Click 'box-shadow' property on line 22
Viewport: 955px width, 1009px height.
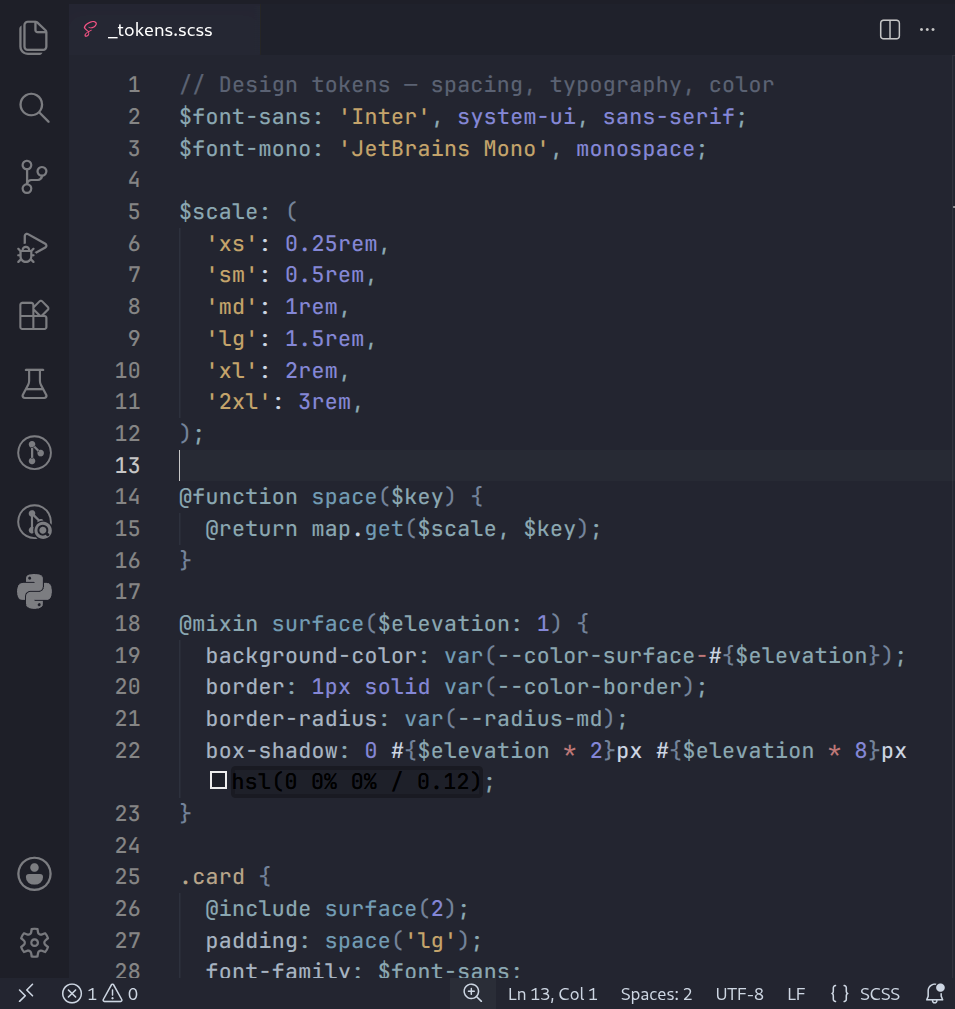click(271, 751)
